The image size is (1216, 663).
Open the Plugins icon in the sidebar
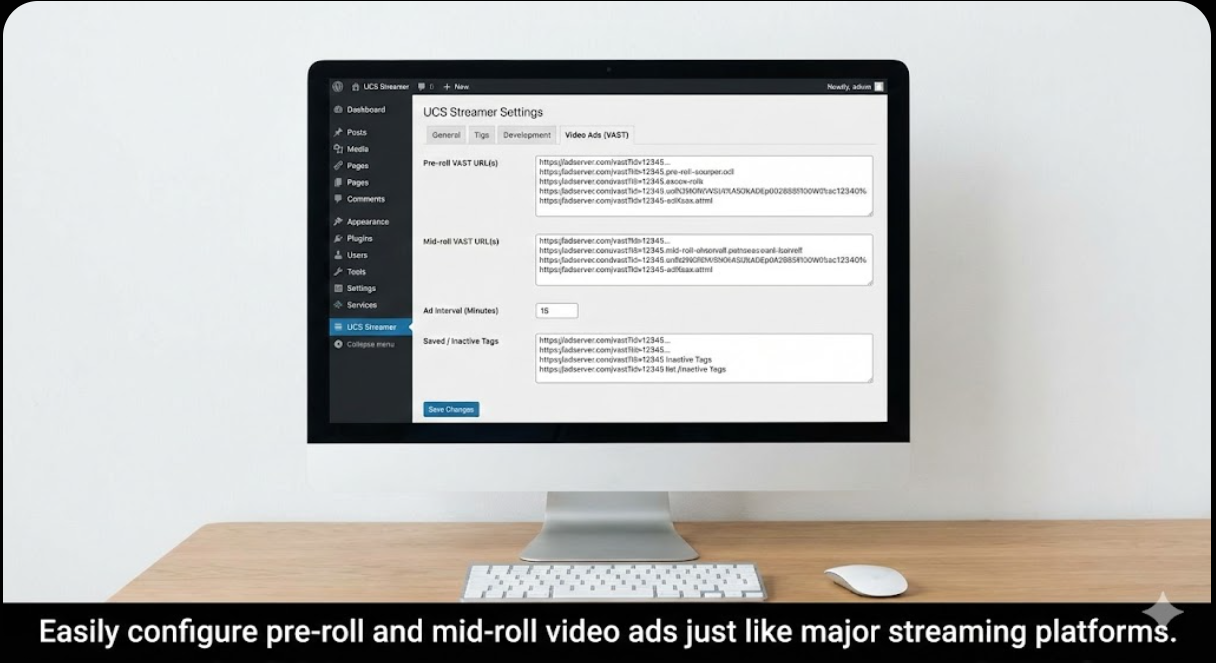(338, 239)
